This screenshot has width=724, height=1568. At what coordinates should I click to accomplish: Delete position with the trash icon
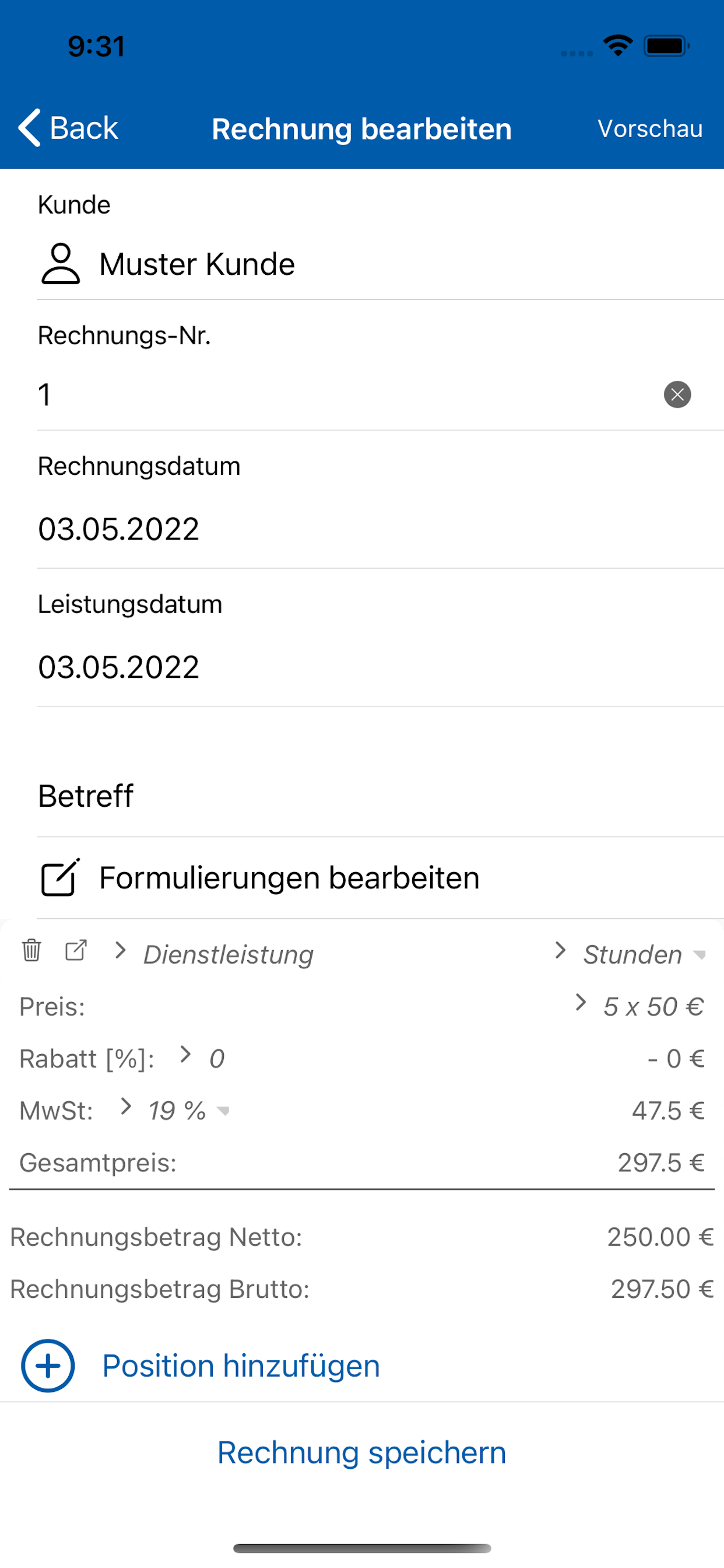pos(31,950)
